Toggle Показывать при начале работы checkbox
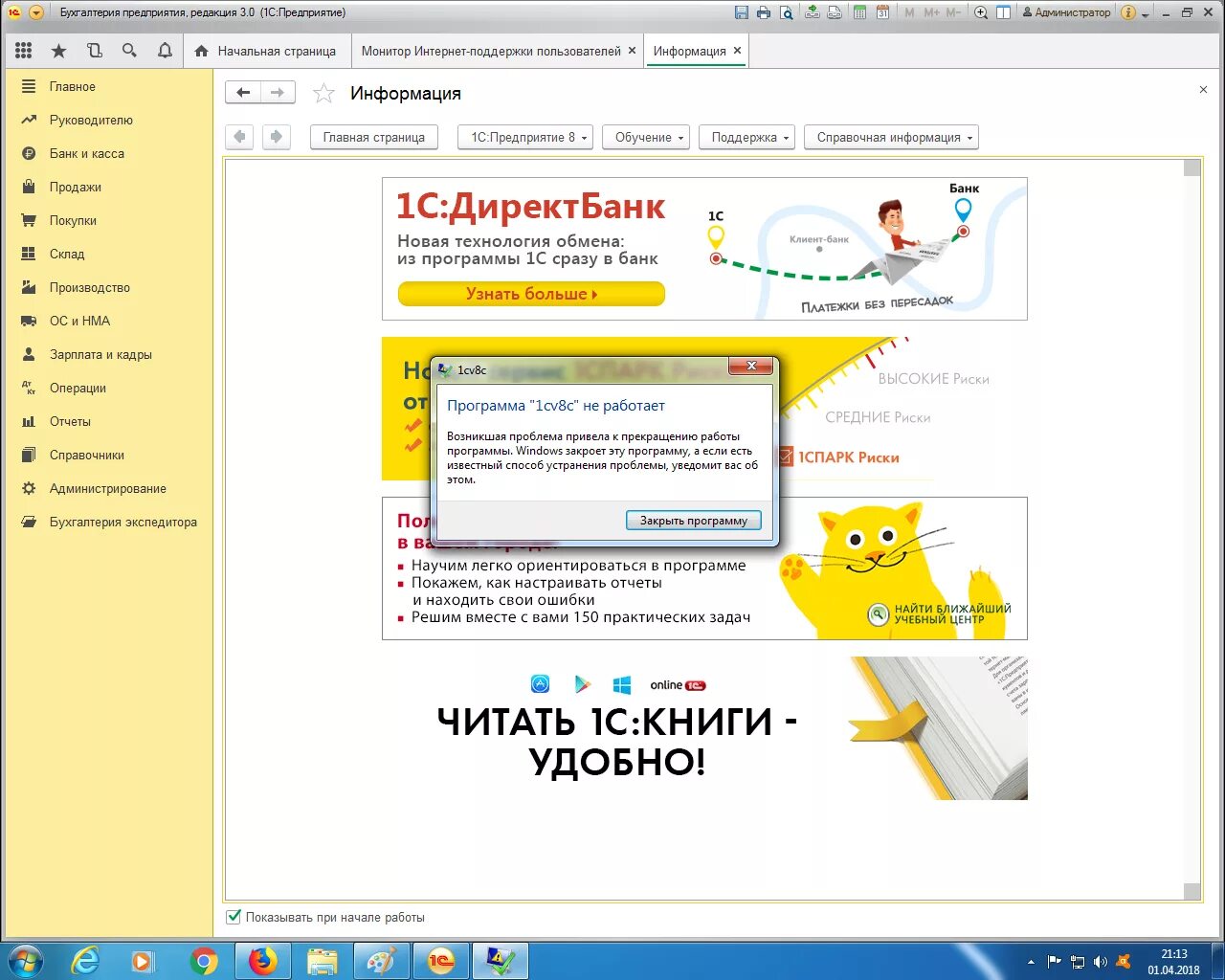1225x980 pixels. coord(234,917)
